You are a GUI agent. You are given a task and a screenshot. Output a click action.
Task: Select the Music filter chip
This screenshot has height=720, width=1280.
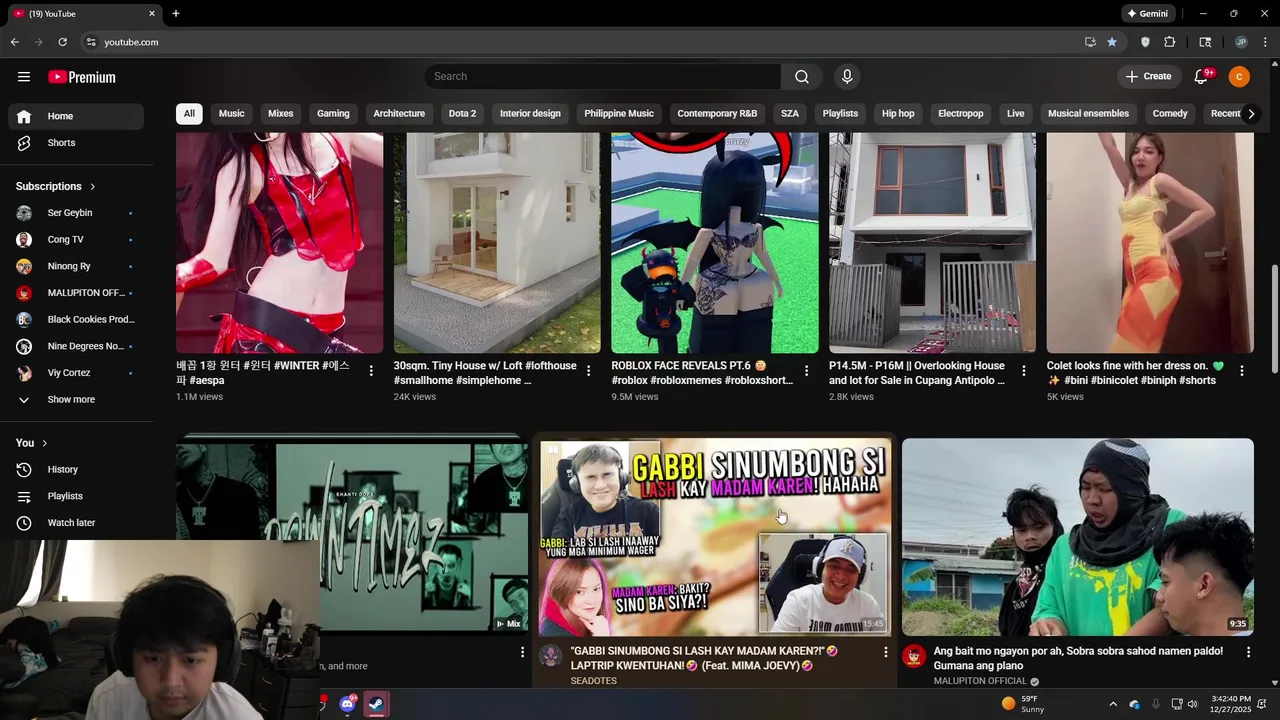(232, 114)
